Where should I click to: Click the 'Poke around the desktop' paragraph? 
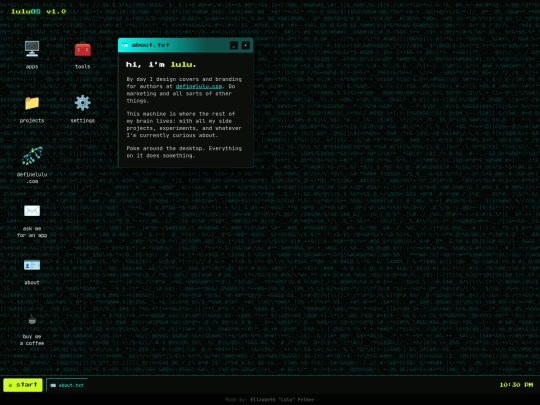184,152
